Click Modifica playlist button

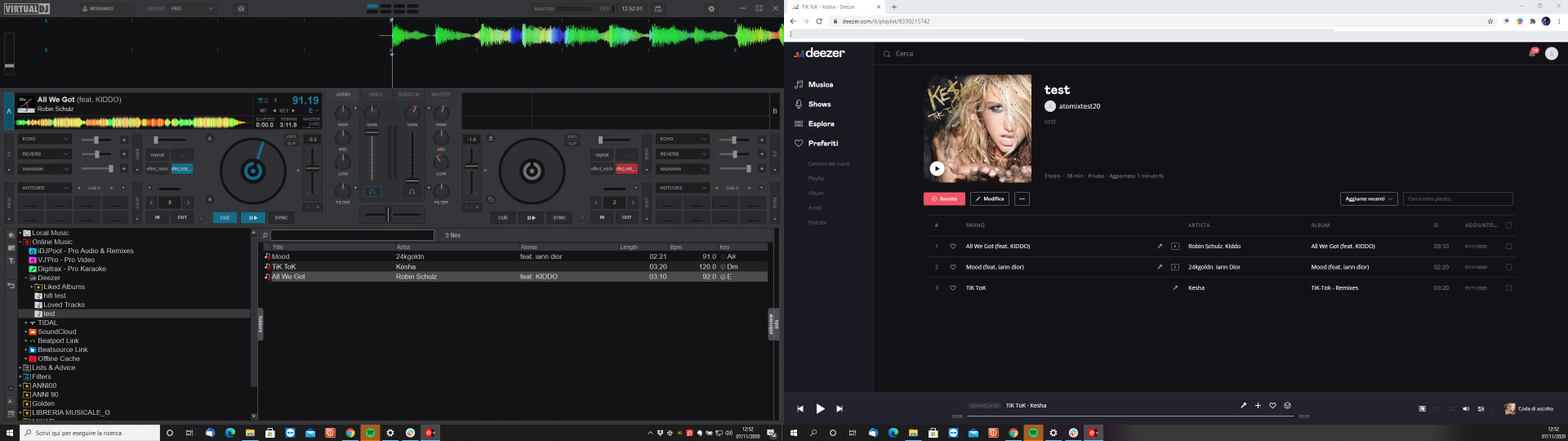(x=990, y=198)
